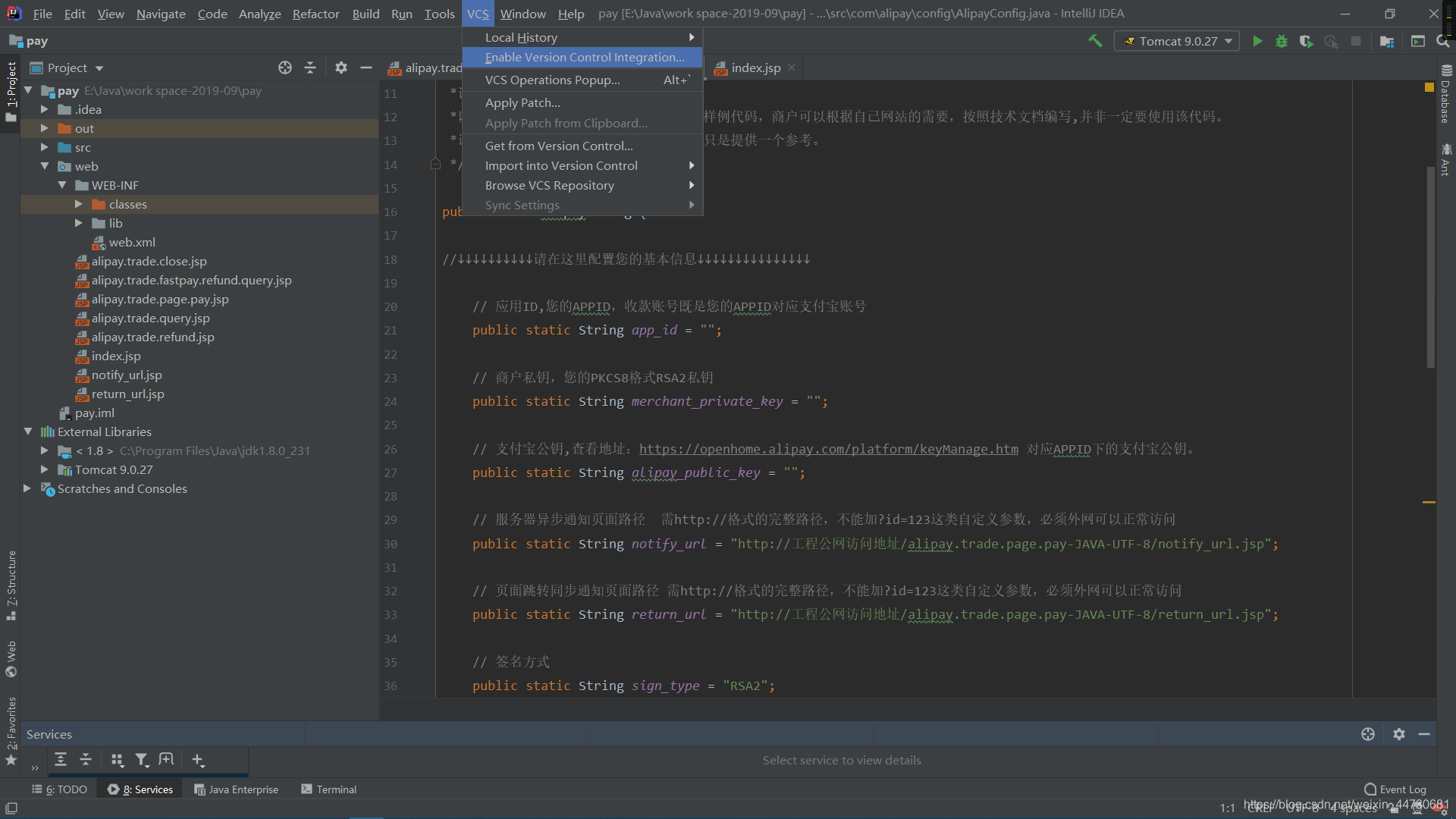Collapse all services in Services toolbar
This screenshot has width=1456, height=819.
pos(86,759)
